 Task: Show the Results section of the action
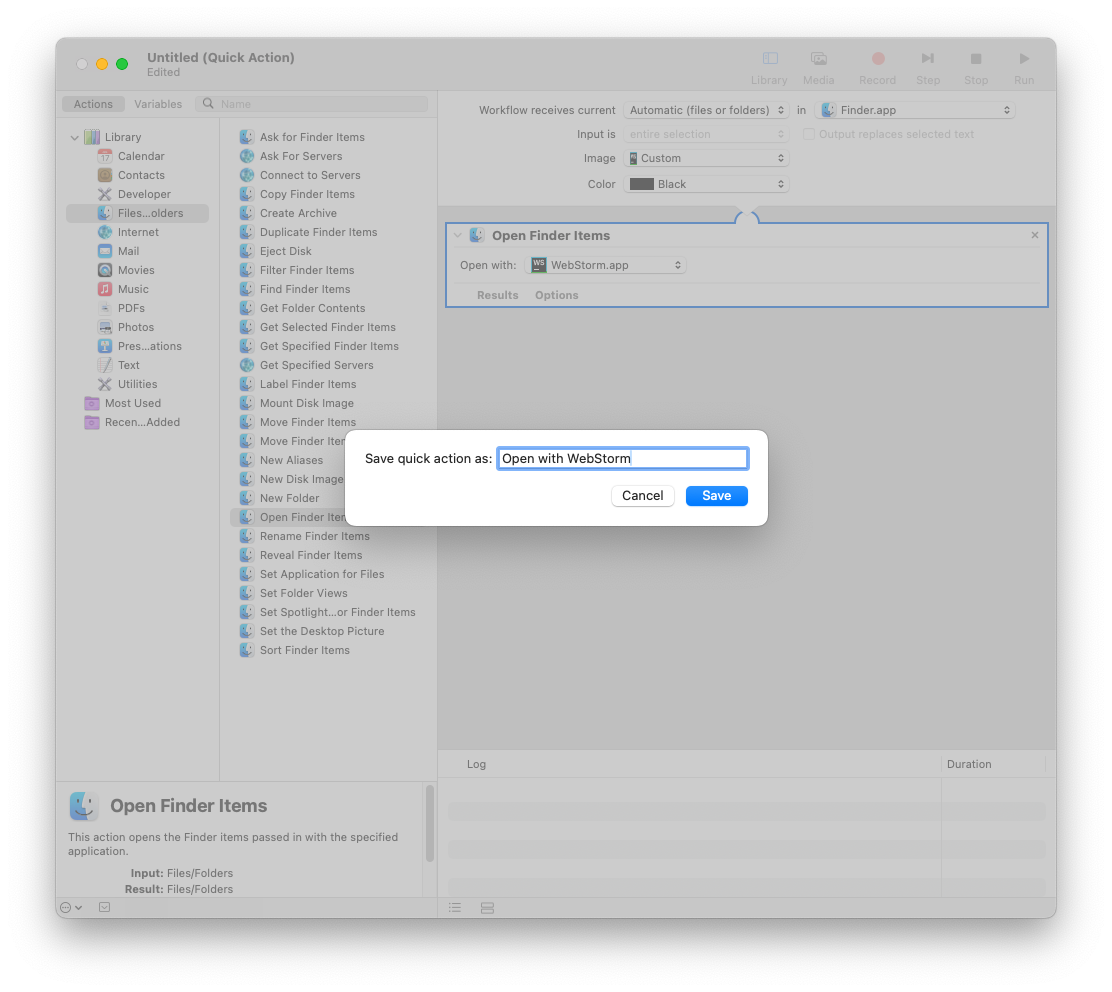point(498,295)
